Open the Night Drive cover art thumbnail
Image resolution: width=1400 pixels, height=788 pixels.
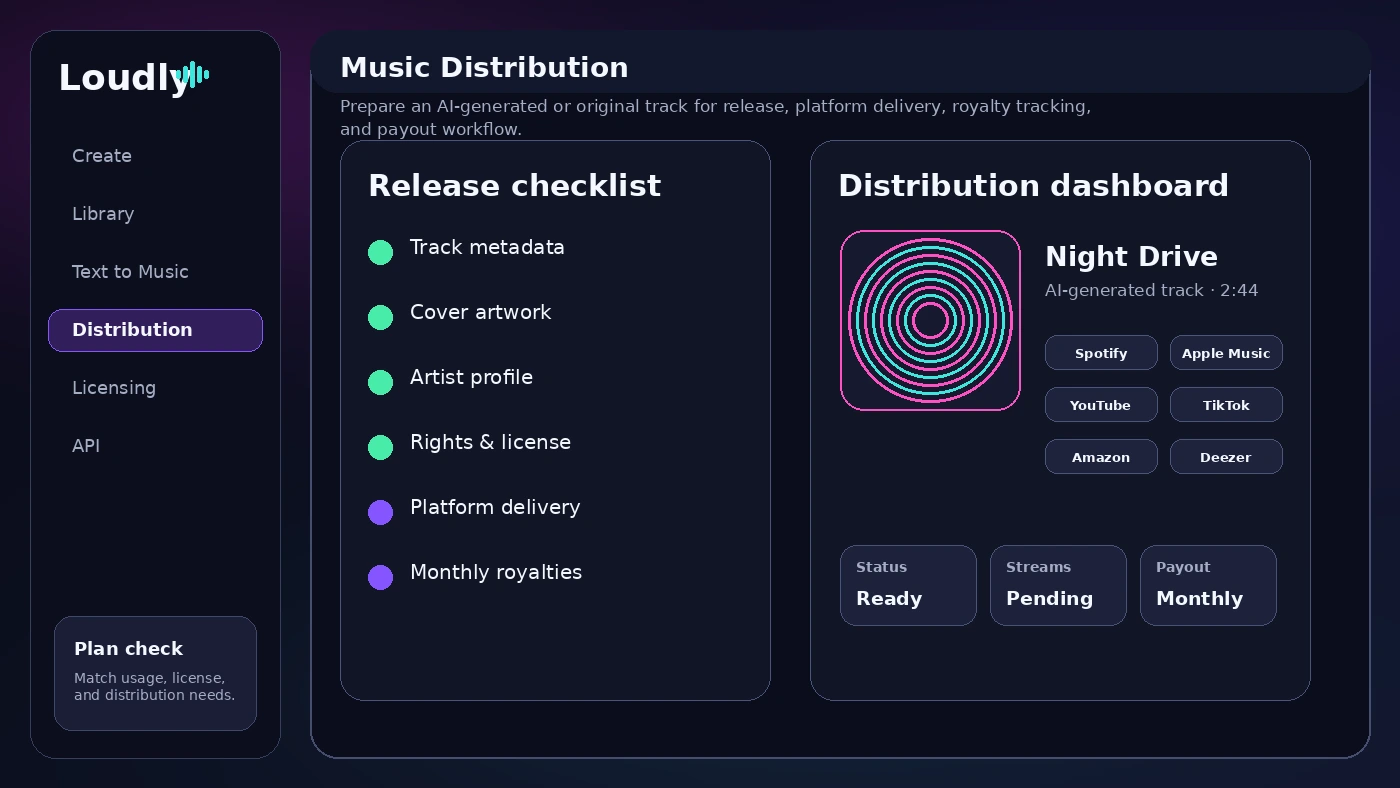point(930,320)
